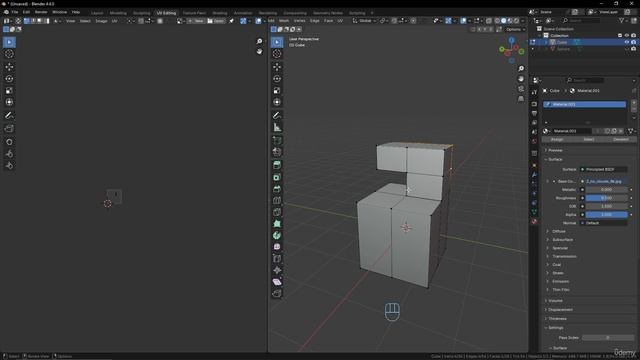Click the New image button in UV editor

coord(196,21)
